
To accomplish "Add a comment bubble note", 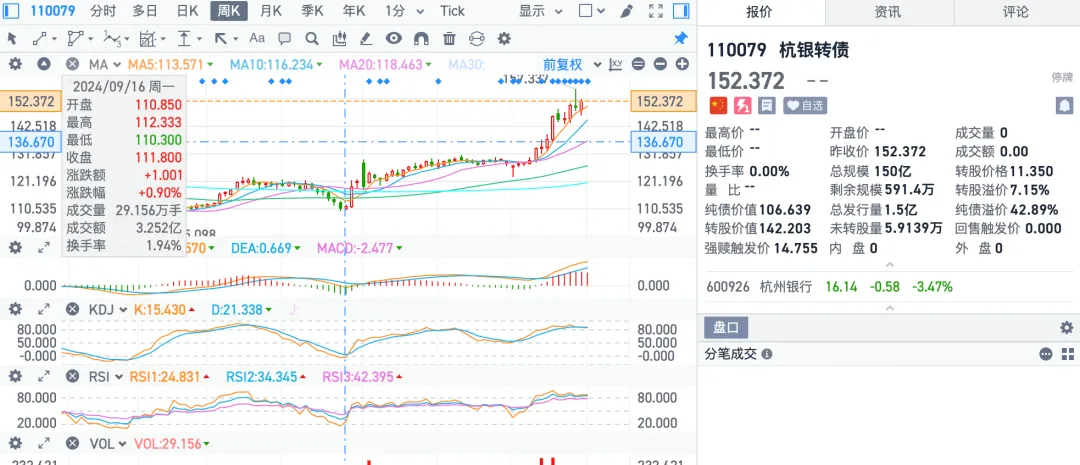I will (x=284, y=39).
